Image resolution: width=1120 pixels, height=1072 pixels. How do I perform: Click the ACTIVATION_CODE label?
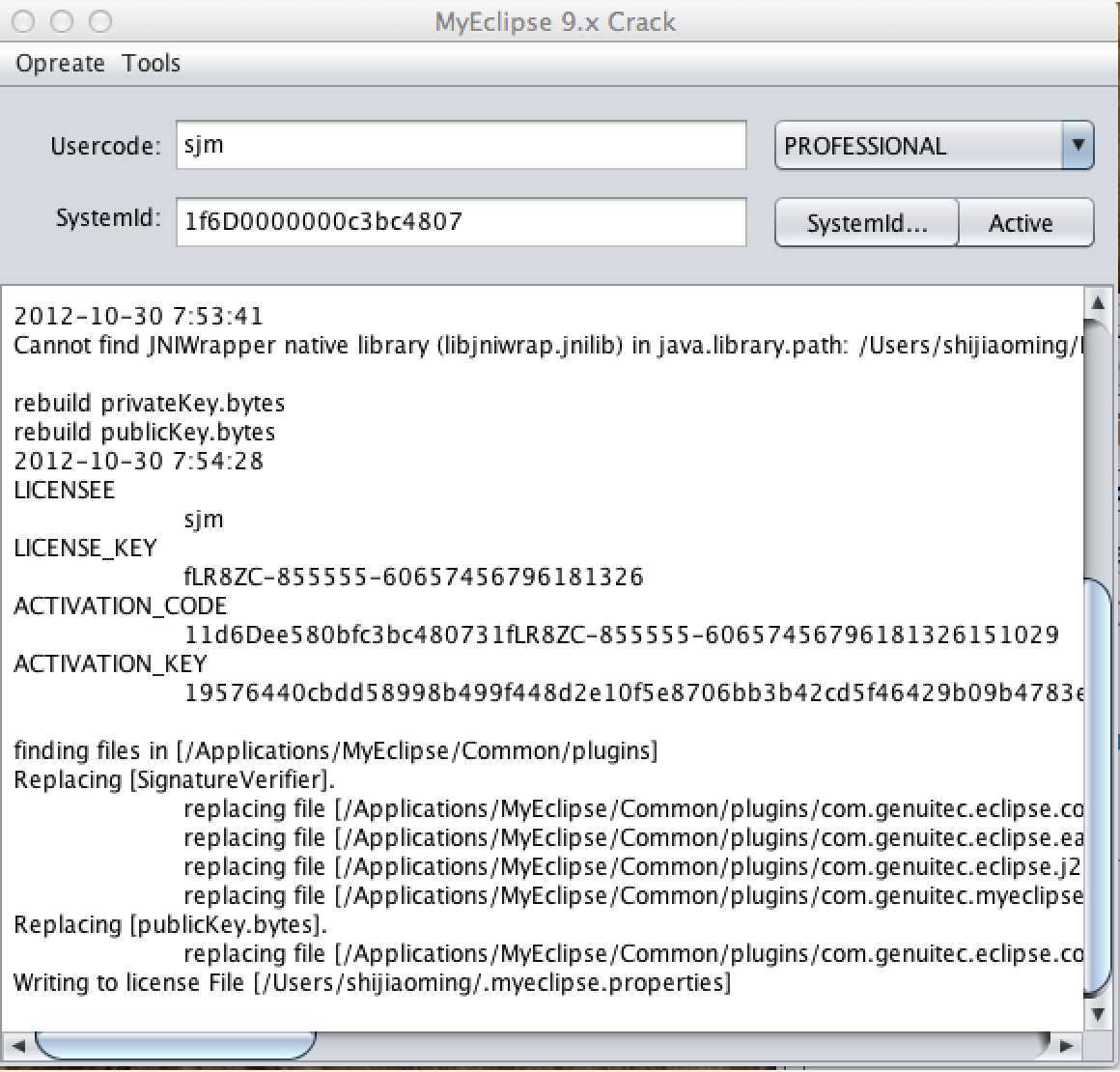coord(120,607)
